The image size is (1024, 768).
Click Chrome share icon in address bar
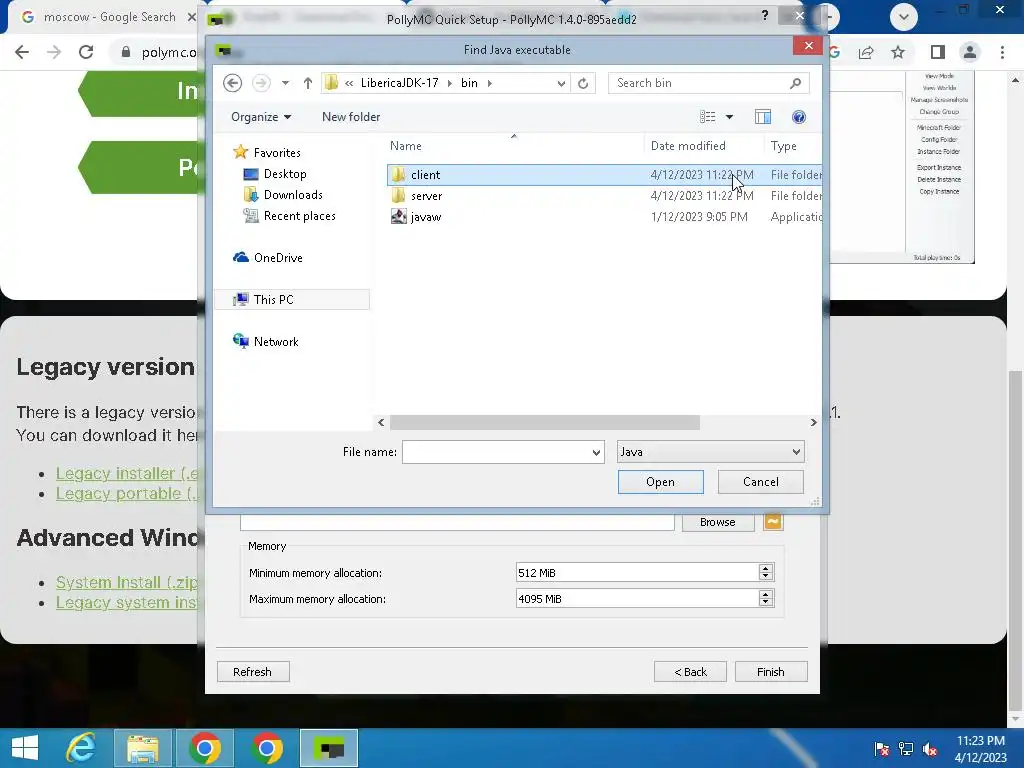(x=866, y=52)
